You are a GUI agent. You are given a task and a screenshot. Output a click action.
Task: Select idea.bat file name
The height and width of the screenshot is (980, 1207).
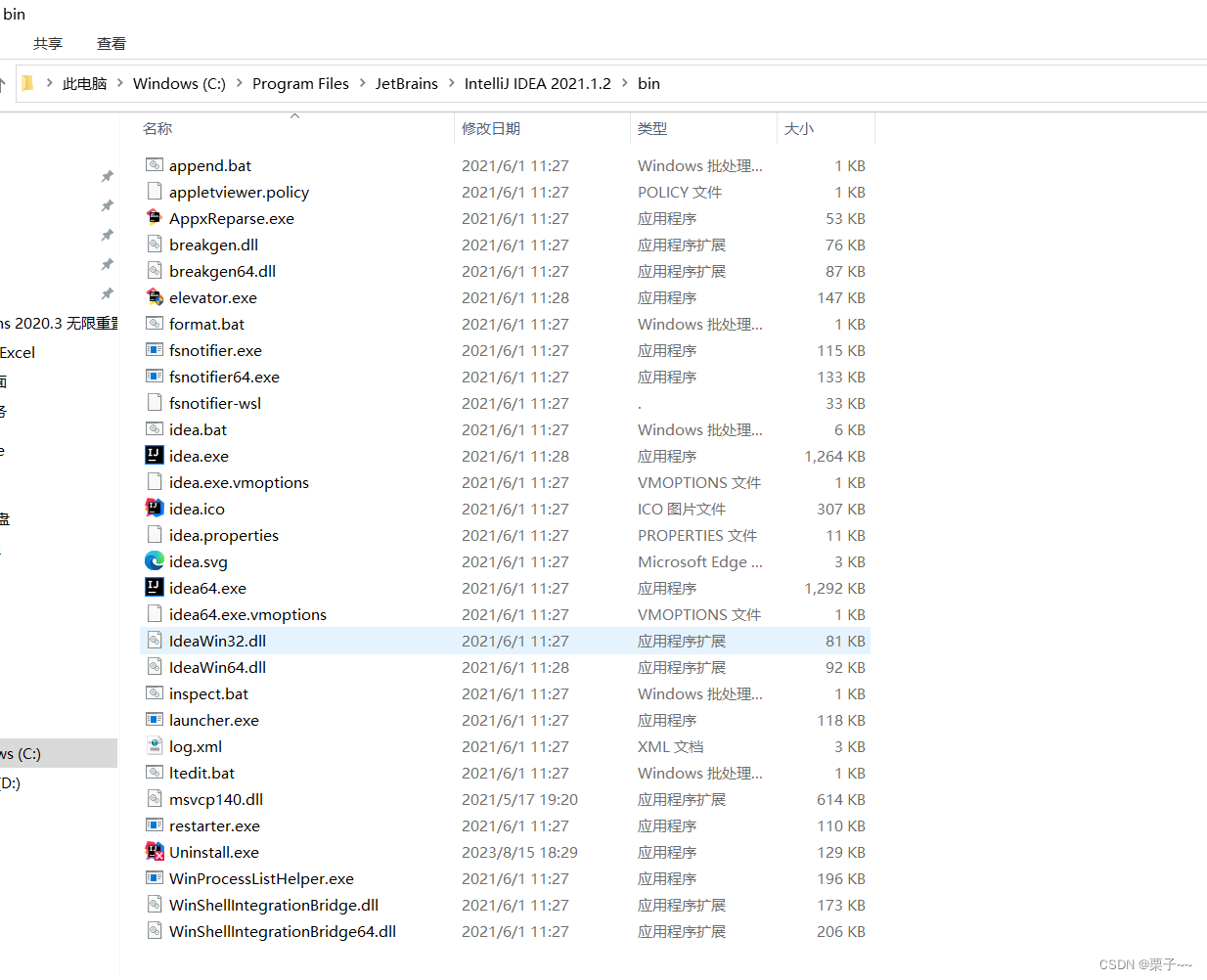coord(198,429)
